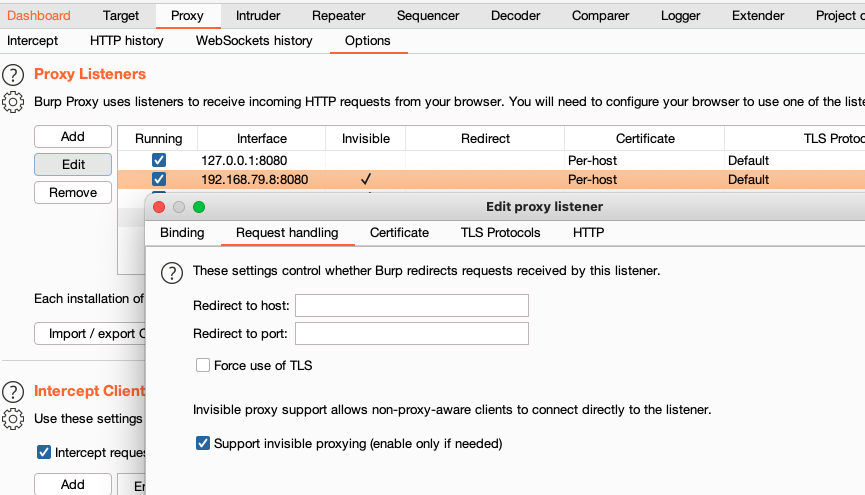Open the Certificate tab in the dialog
This screenshot has height=495, width=865.
(399, 233)
